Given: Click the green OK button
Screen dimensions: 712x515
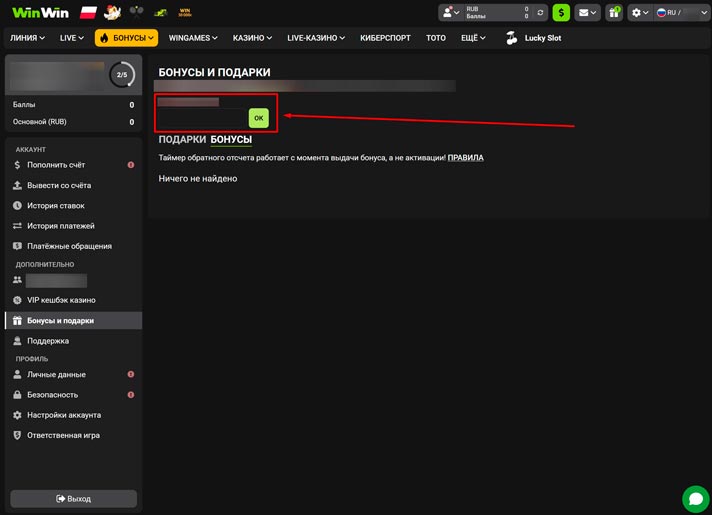Looking at the screenshot, I should (258, 118).
